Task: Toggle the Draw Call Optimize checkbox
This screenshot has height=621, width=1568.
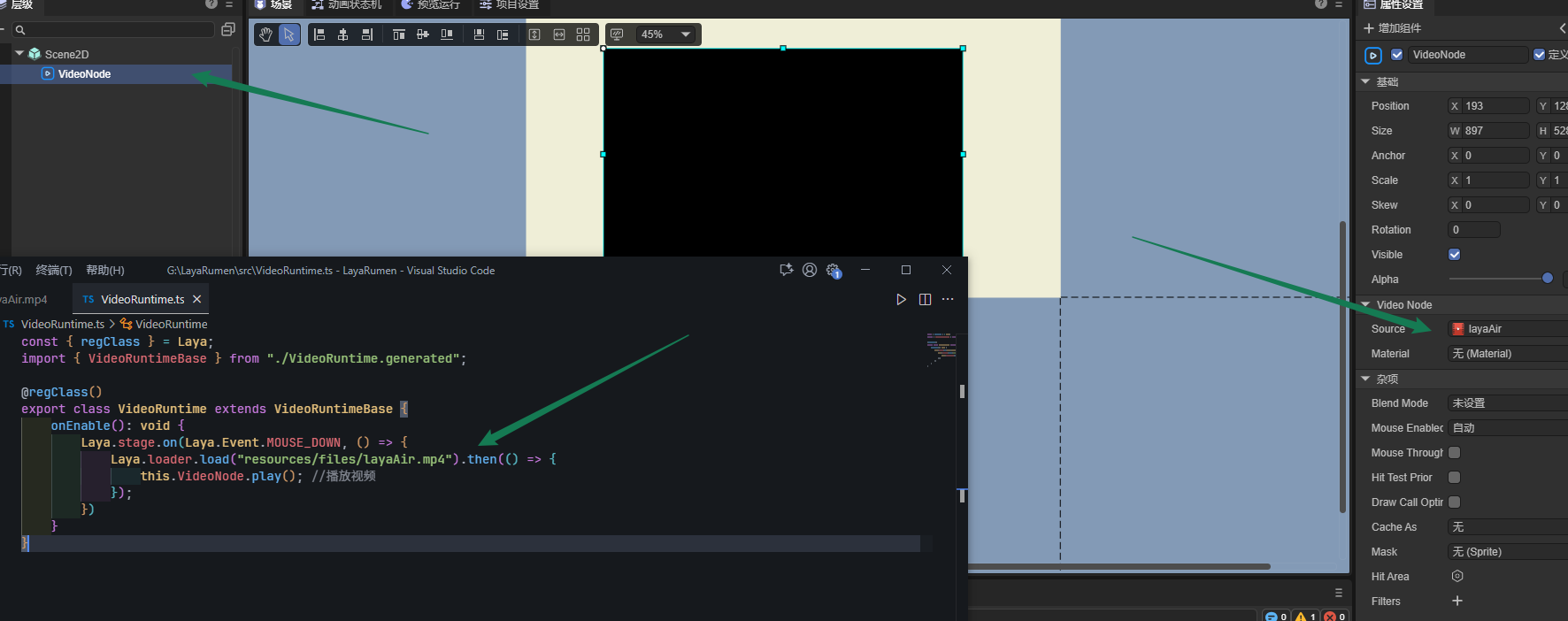Action: click(1455, 502)
